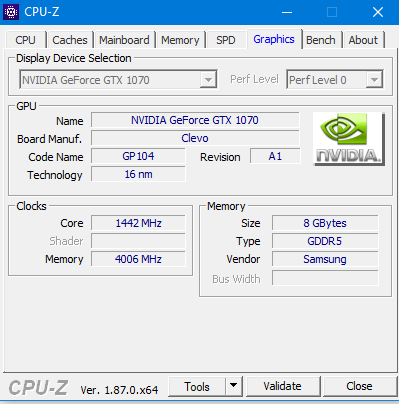Click the Ver. 1.87.0.x64 version text
This screenshot has width=399, height=404.
[x=119, y=390]
